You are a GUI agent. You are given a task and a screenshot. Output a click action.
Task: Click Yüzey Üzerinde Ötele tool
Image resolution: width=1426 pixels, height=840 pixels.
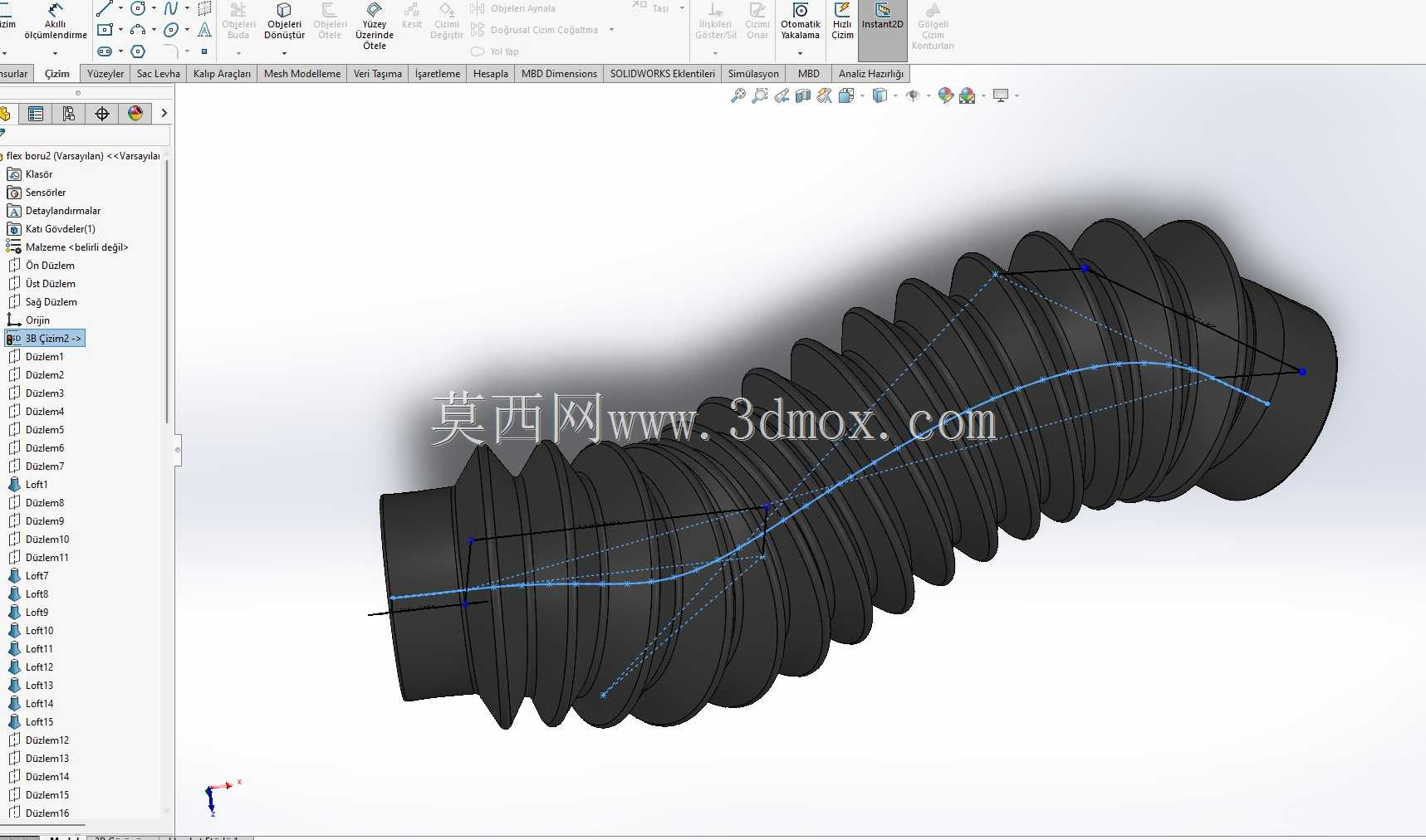[375, 26]
